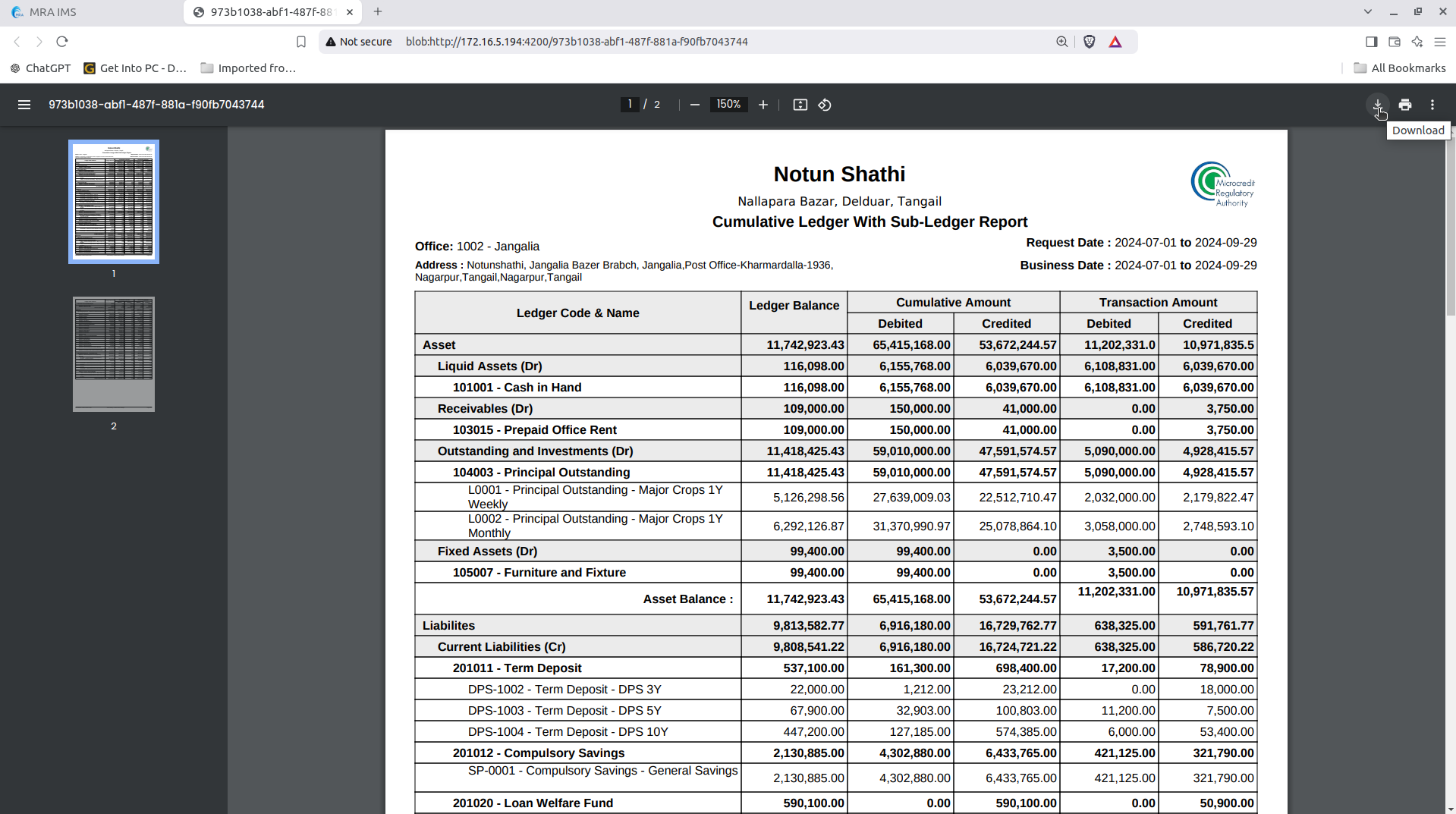This screenshot has width=1456, height=814.
Task: Zoom in on the PDF
Action: point(763,105)
